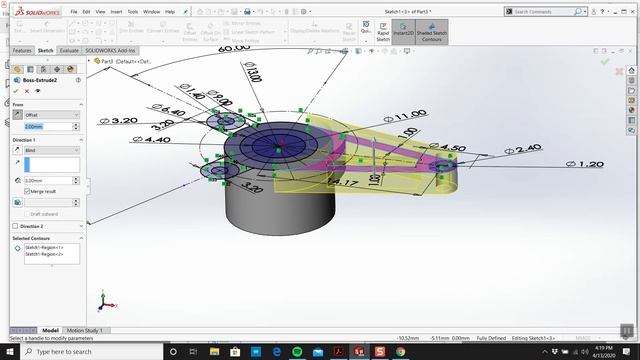Adjust the depth 3.00mm spinner
Viewport: 640px width, 360px height.
tap(76, 180)
